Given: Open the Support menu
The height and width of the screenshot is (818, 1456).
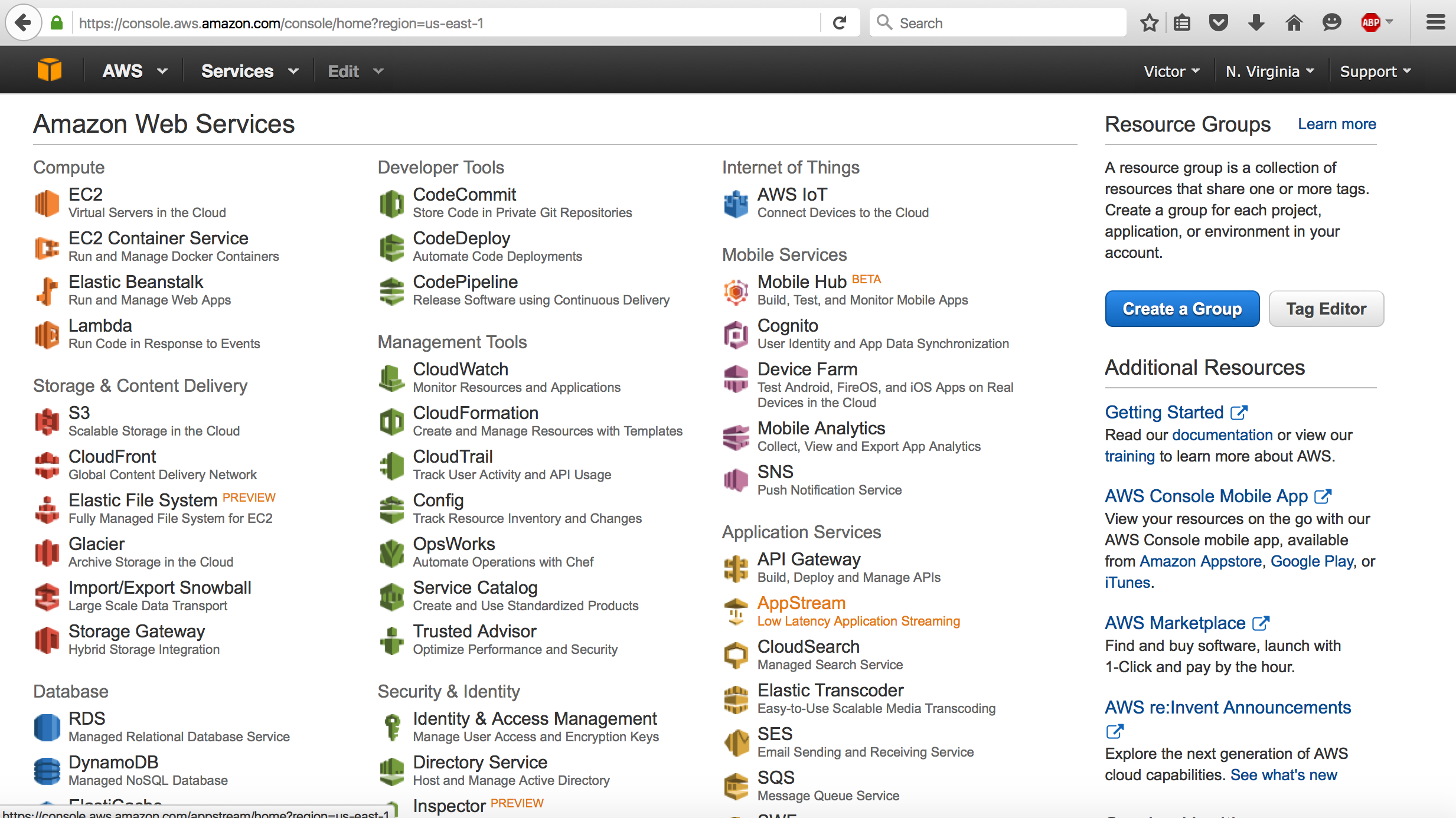Looking at the screenshot, I should (1375, 71).
